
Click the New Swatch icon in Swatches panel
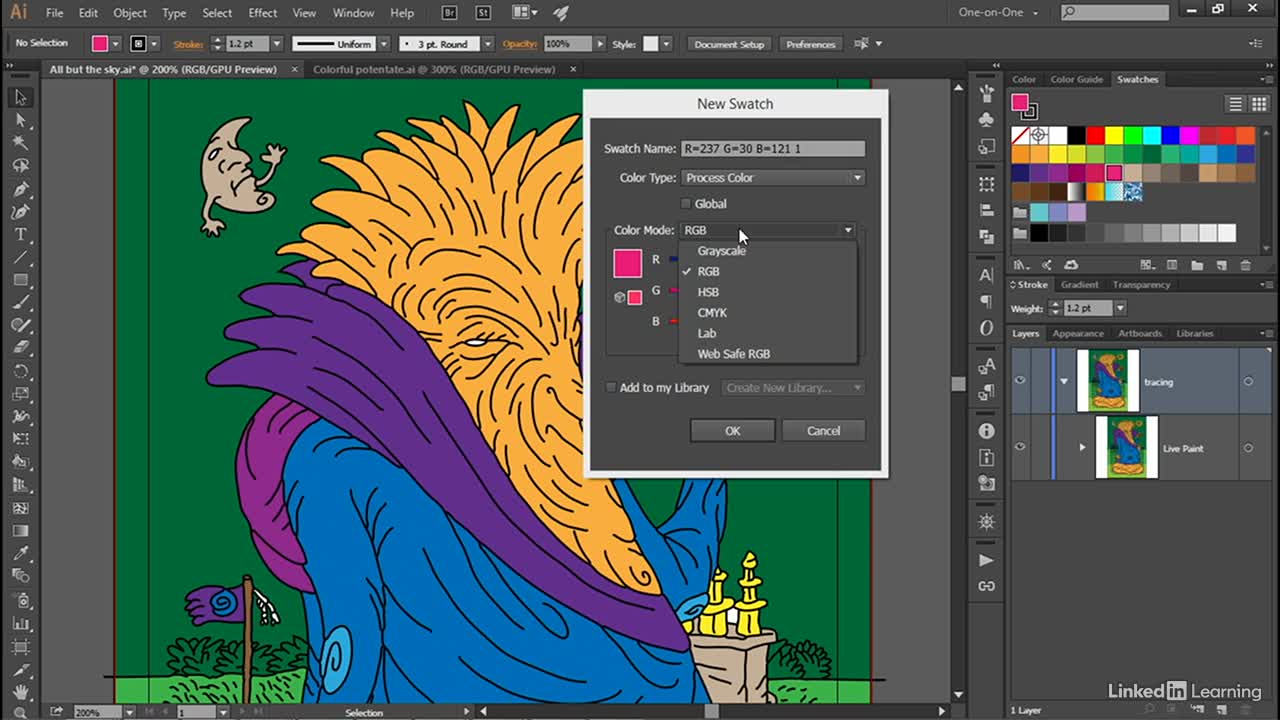pyautogui.click(x=1220, y=265)
